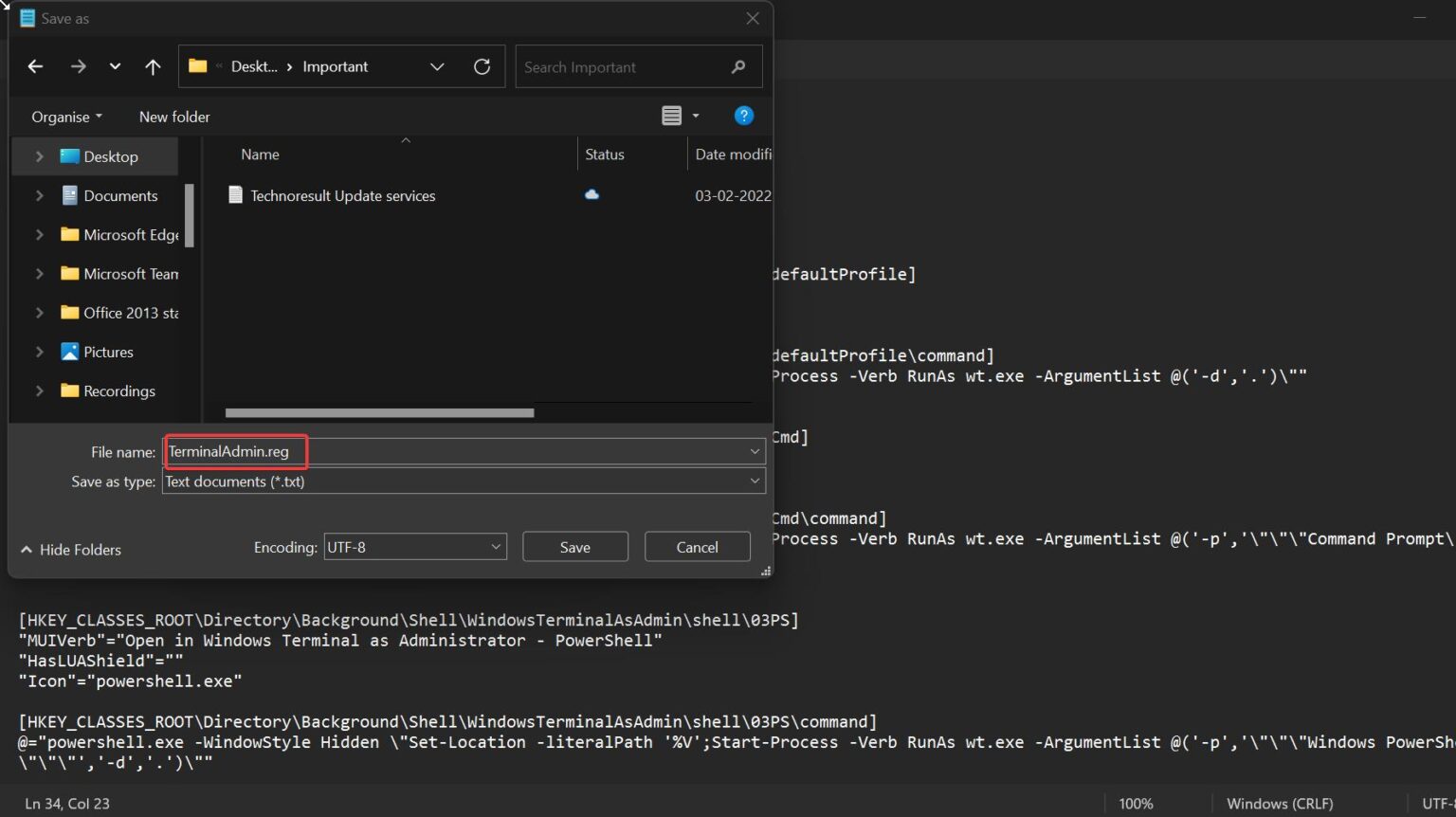The image size is (1456, 817).
Task: Click New folder in toolbar
Action: click(174, 117)
